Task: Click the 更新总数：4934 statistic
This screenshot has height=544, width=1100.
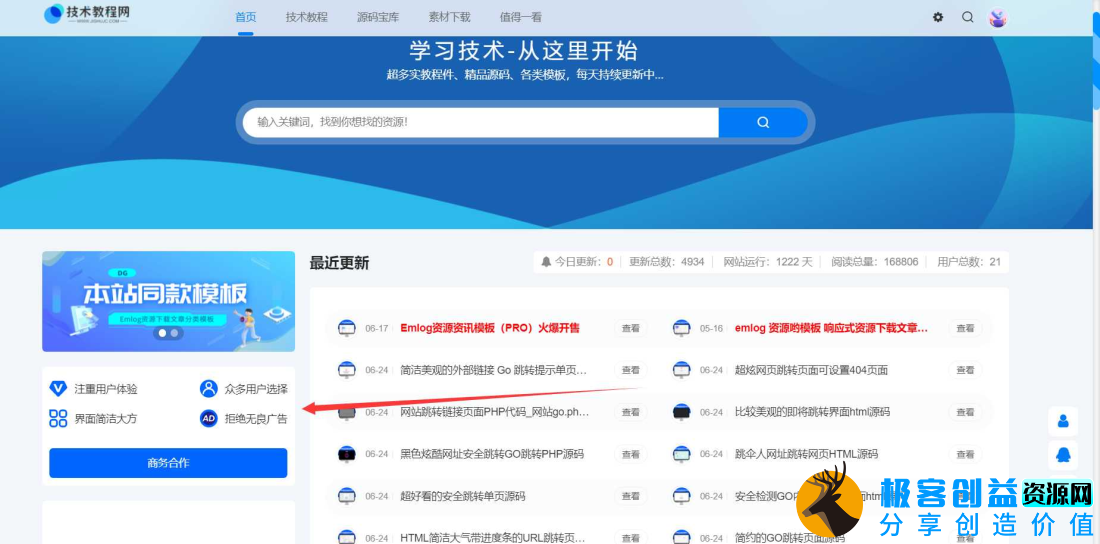Action: pos(666,262)
